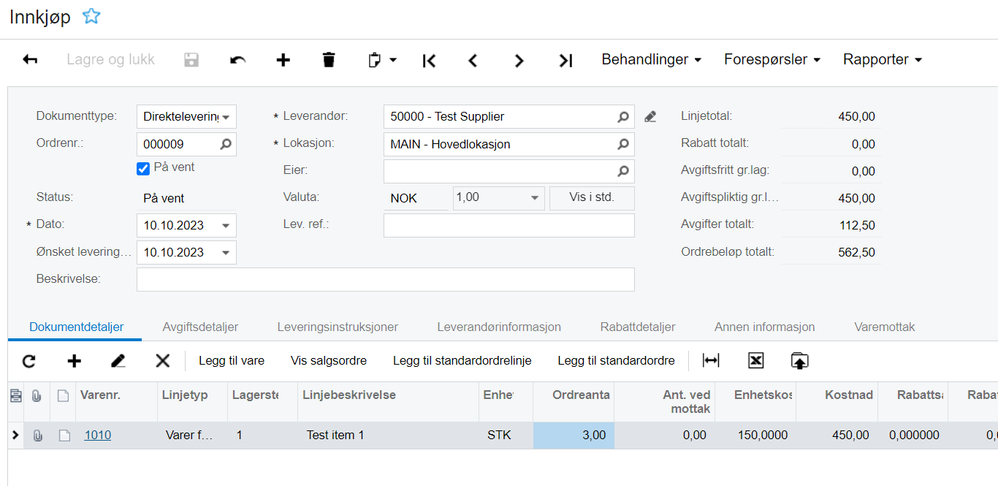Go to next record arrow

click(519, 60)
